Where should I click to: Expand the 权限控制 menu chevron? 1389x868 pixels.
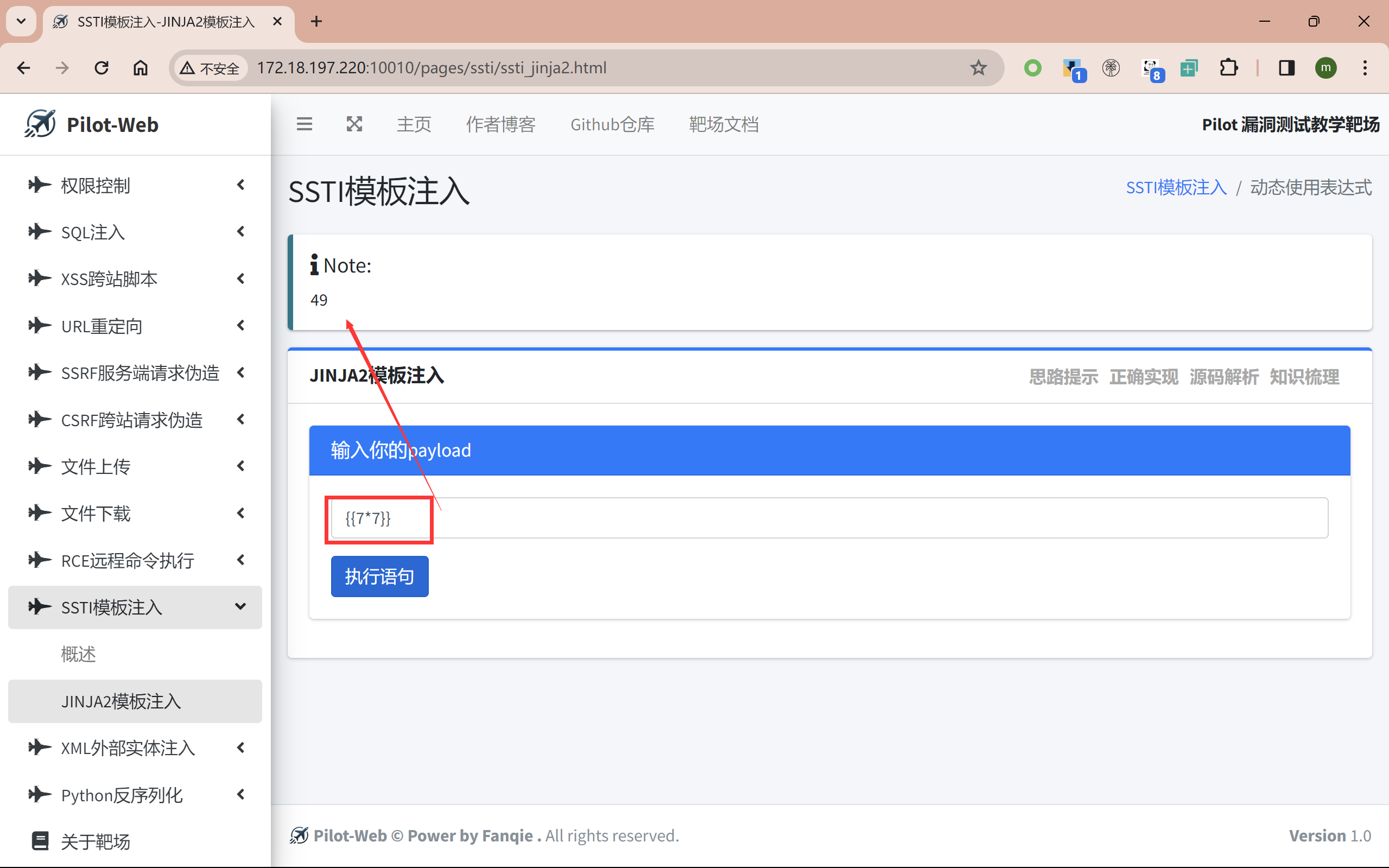241,185
